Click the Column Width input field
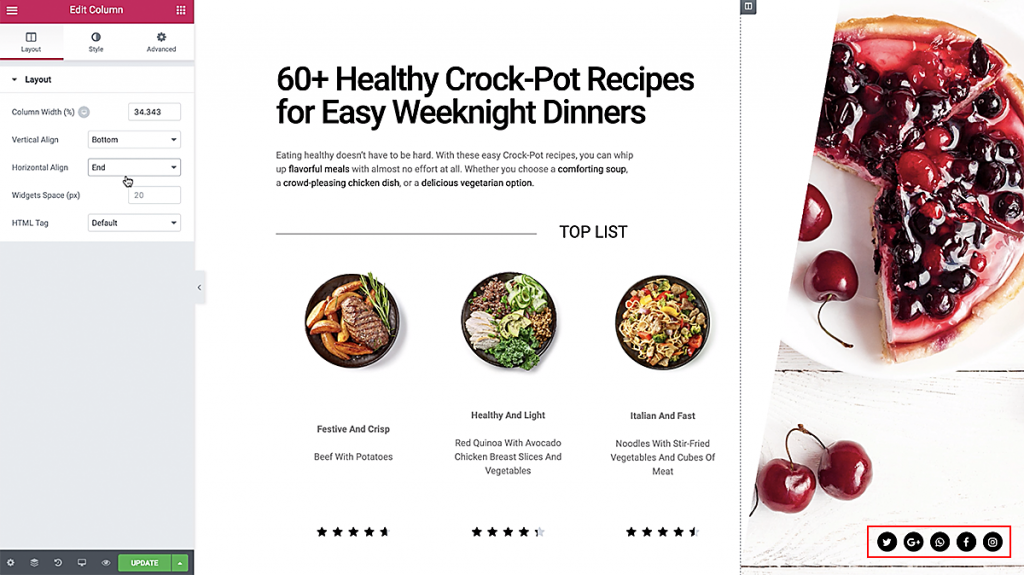The width and height of the screenshot is (1024, 575). [x=154, y=112]
